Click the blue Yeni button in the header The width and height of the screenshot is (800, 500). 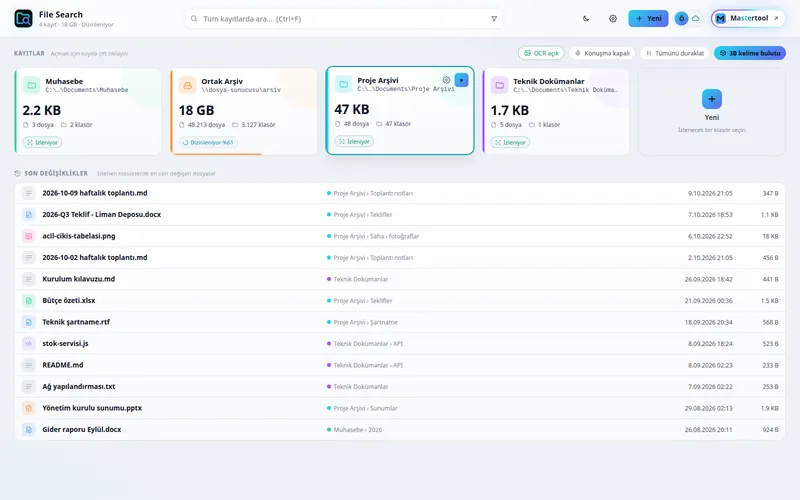coord(648,18)
